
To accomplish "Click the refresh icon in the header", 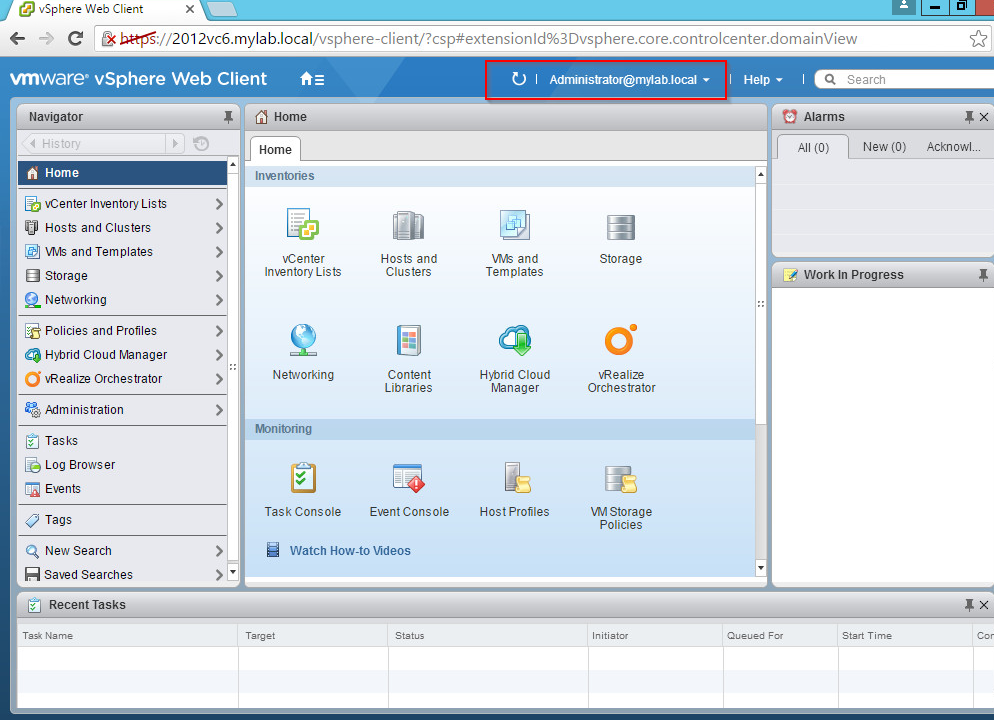I will (x=519, y=79).
